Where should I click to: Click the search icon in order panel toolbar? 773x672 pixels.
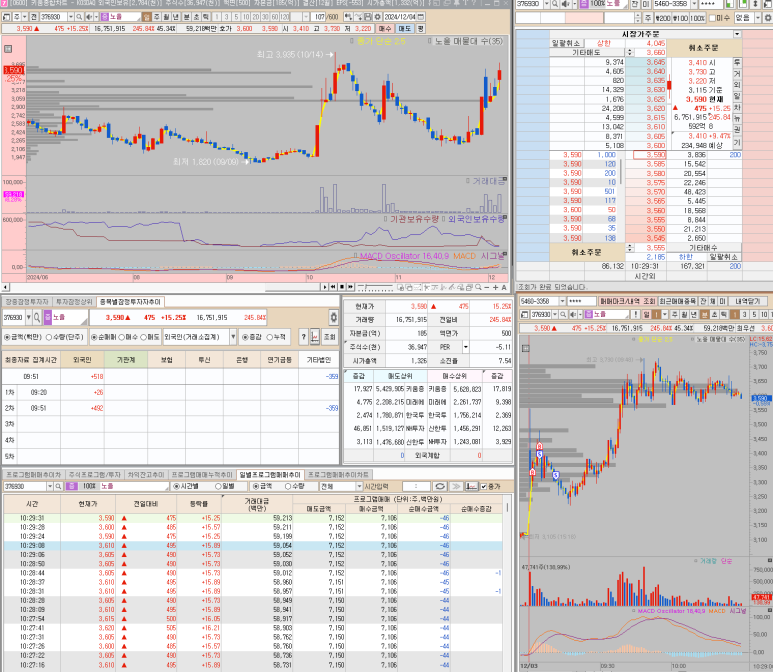pyautogui.click(x=556, y=4)
